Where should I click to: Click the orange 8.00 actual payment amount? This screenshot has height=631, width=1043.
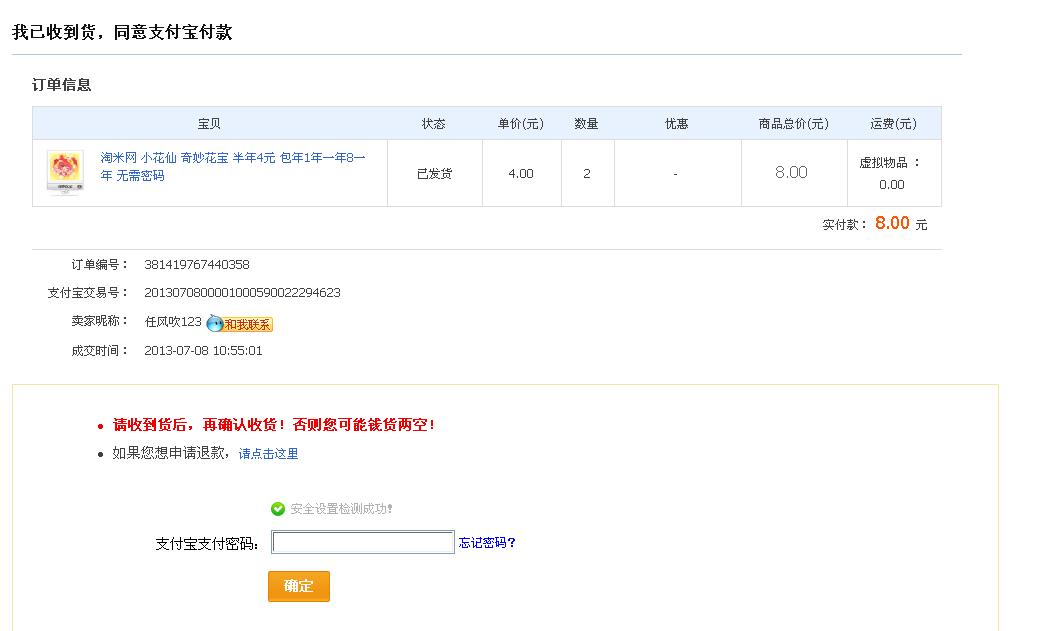point(892,223)
